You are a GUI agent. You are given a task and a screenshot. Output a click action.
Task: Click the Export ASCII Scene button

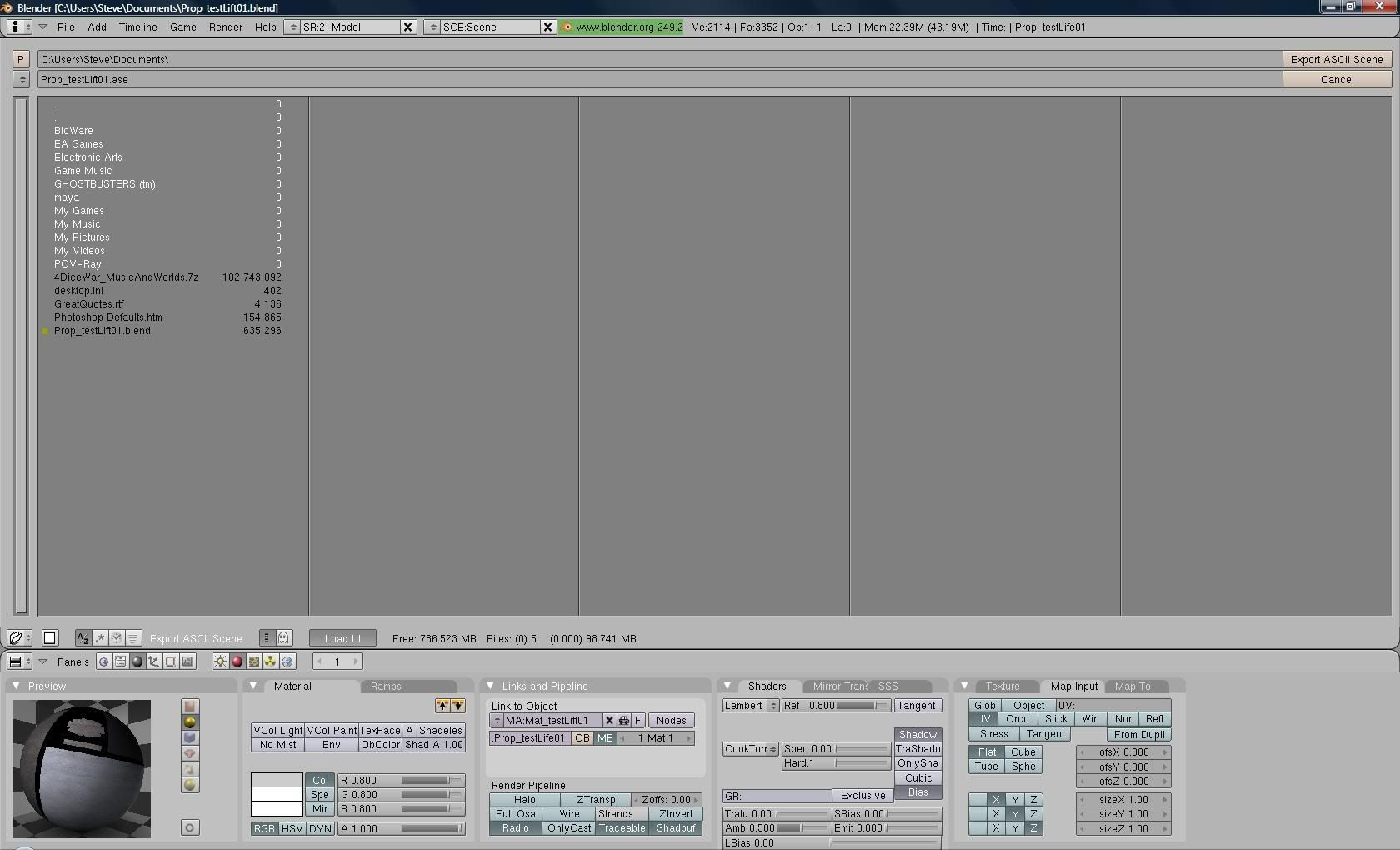pyautogui.click(x=1336, y=59)
